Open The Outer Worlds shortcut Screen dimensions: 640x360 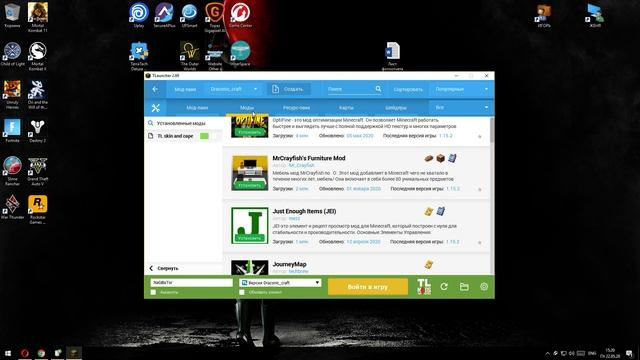click(x=189, y=56)
